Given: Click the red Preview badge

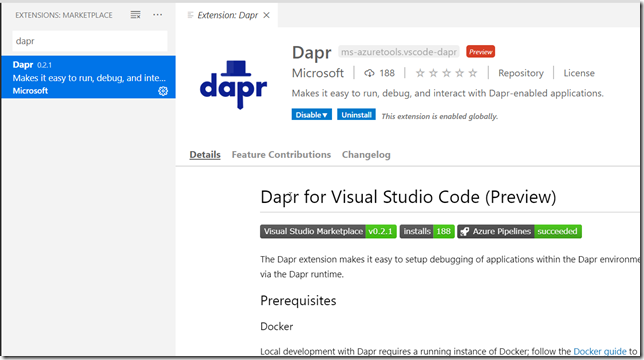Looking at the screenshot, I should point(481,52).
